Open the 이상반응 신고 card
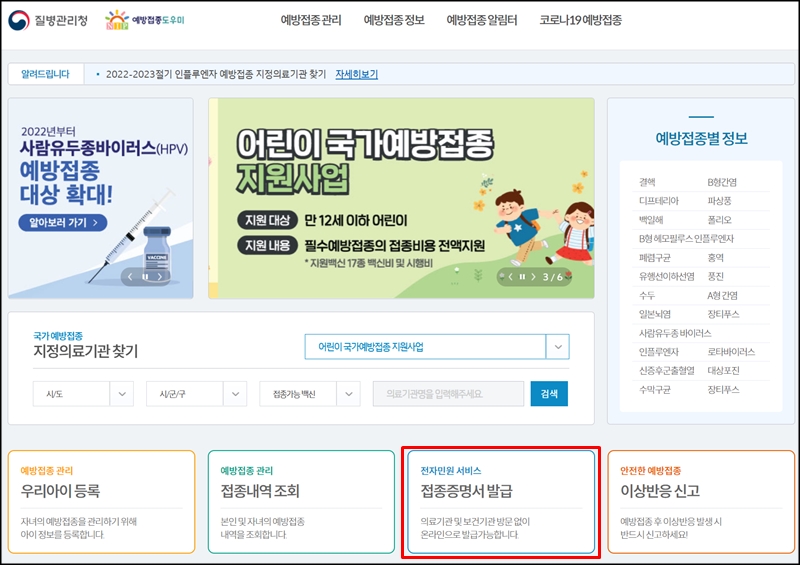 (x=701, y=502)
